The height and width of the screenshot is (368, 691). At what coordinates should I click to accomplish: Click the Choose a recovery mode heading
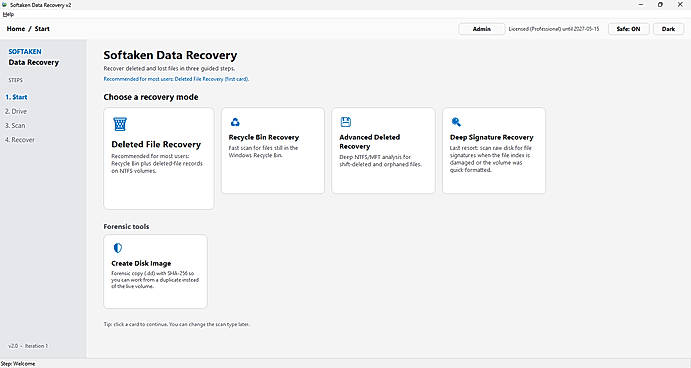[x=151, y=97]
